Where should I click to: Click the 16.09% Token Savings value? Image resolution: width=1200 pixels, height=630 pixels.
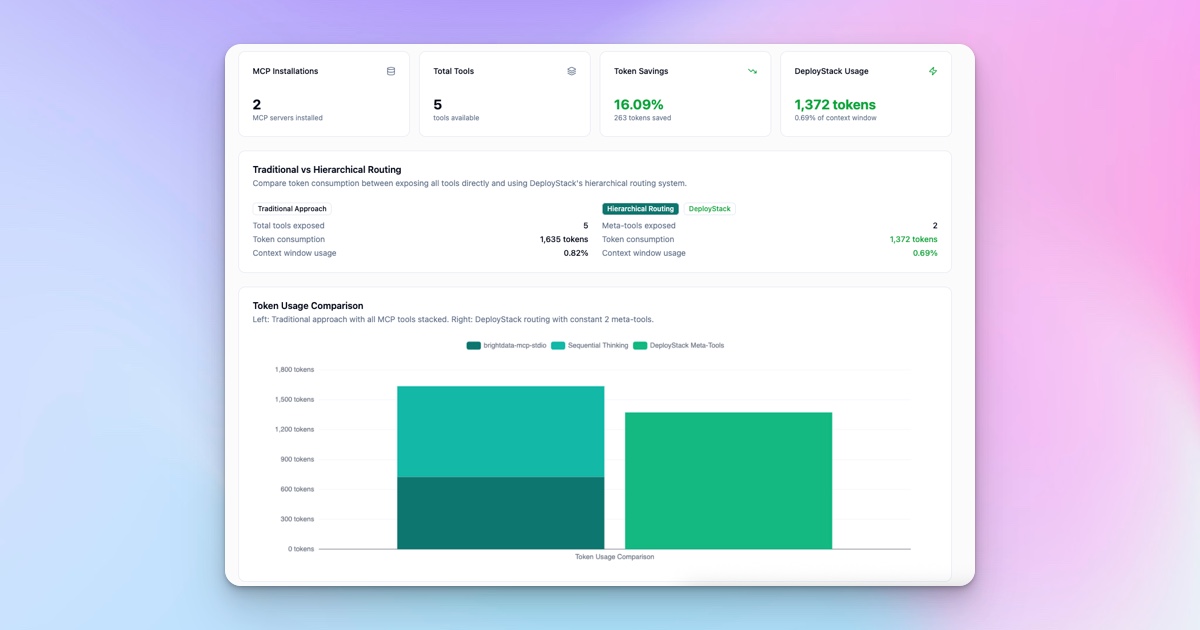point(641,104)
